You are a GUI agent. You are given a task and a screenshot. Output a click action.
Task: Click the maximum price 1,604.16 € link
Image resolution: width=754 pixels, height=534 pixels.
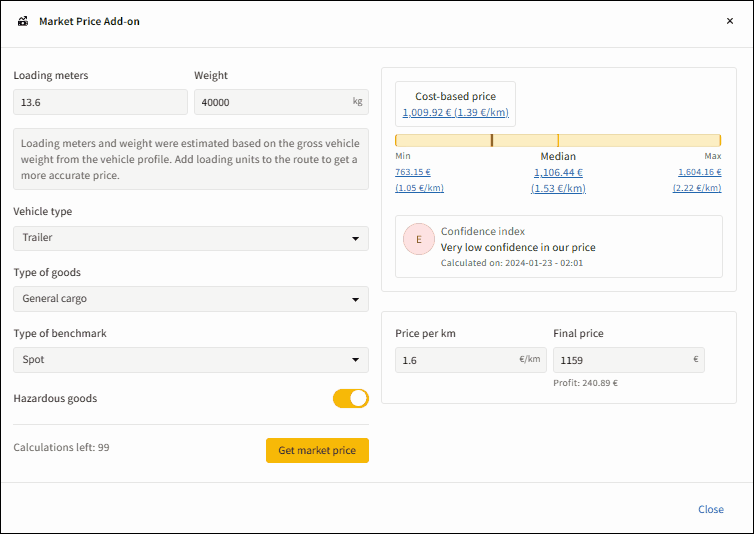(x=699, y=172)
